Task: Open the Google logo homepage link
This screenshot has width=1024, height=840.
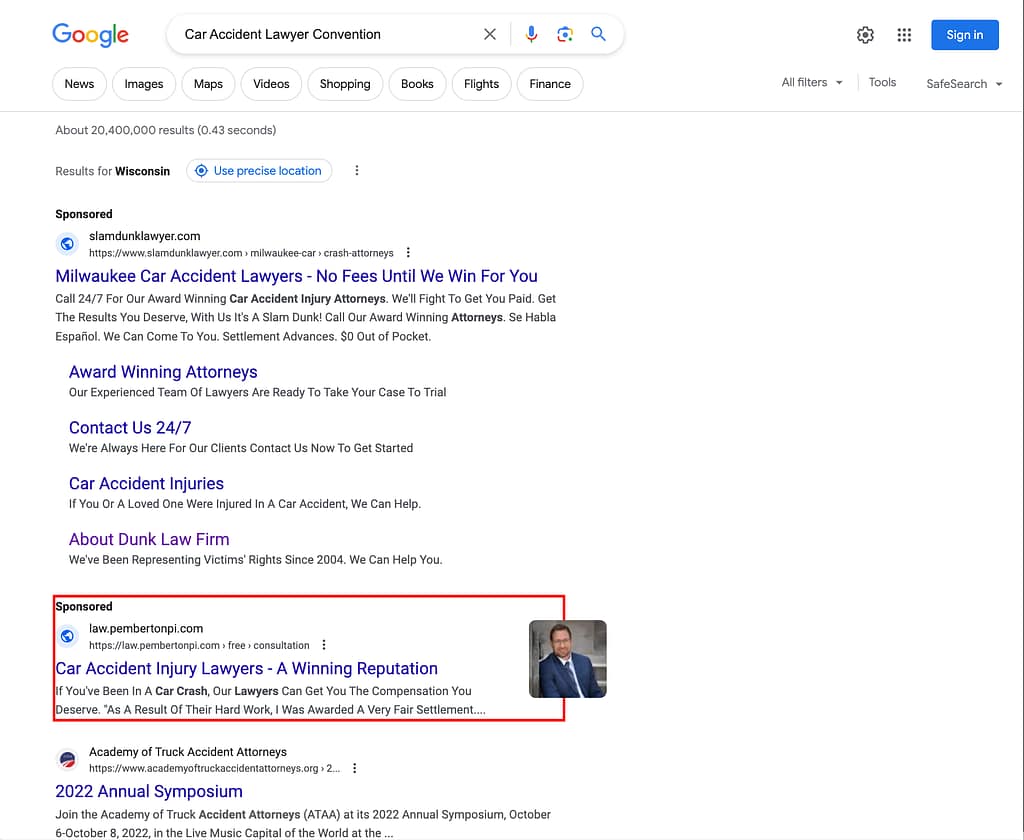Action: click(x=90, y=35)
